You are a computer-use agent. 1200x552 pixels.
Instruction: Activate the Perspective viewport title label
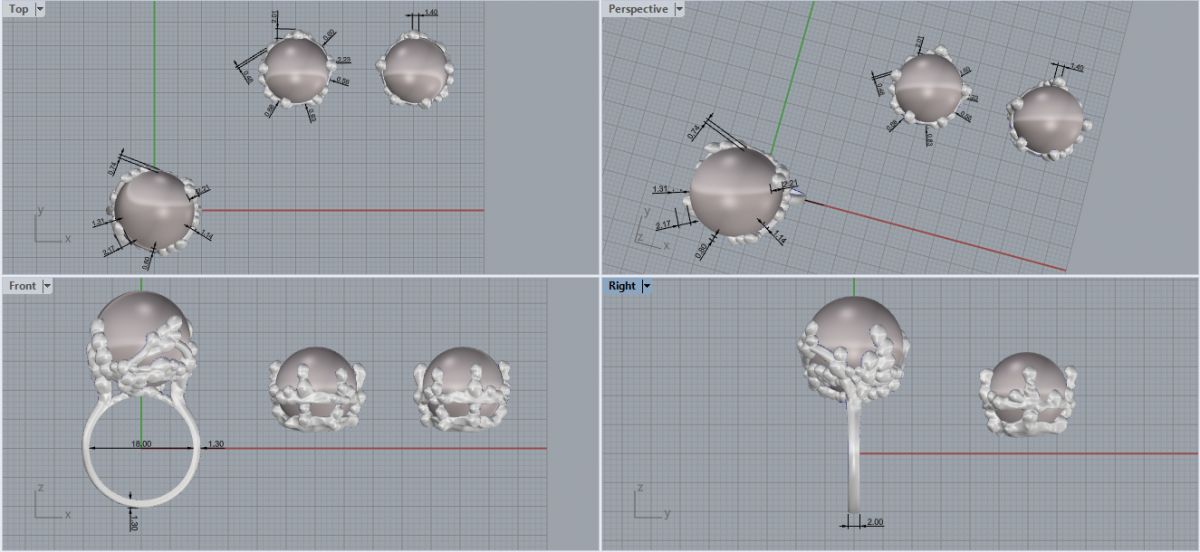(638, 9)
